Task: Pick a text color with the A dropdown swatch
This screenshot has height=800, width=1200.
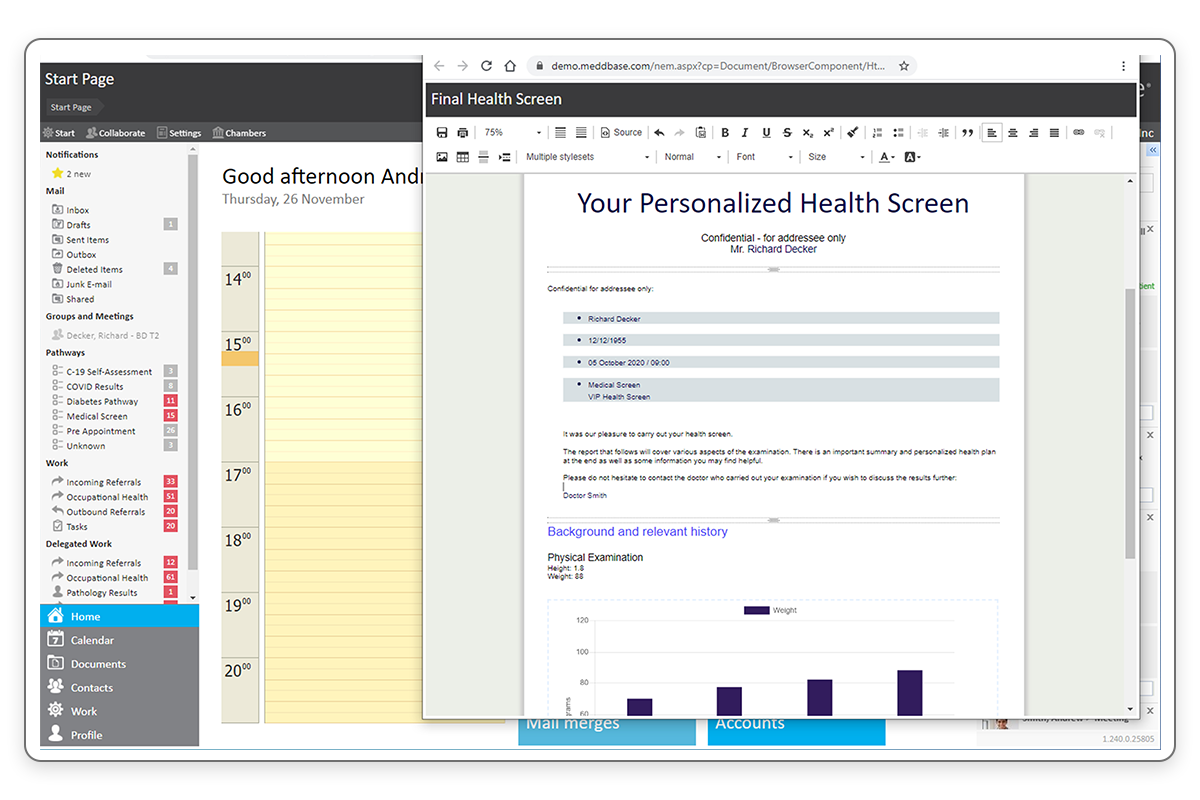Action: tap(884, 156)
